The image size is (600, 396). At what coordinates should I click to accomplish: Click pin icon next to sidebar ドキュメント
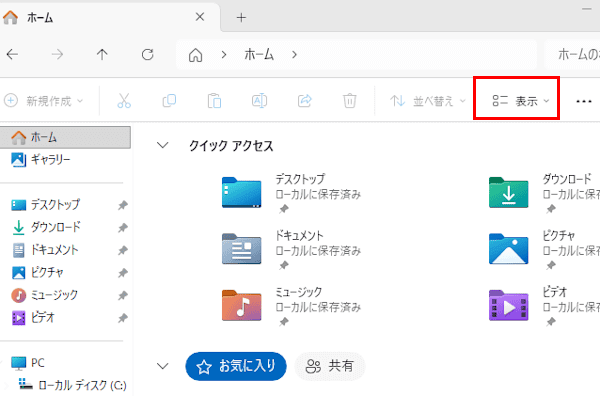(x=122, y=250)
